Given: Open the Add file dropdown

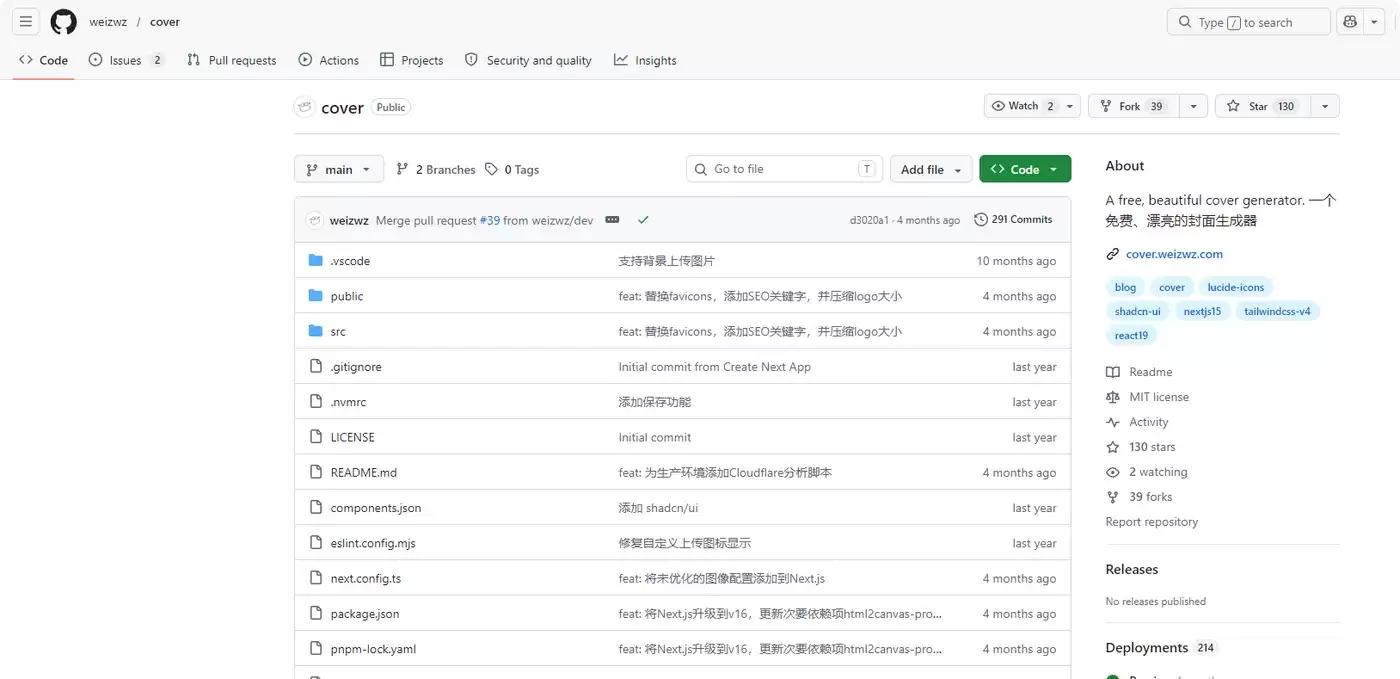Looking at the screenshot, I should [x=931, y=169].
